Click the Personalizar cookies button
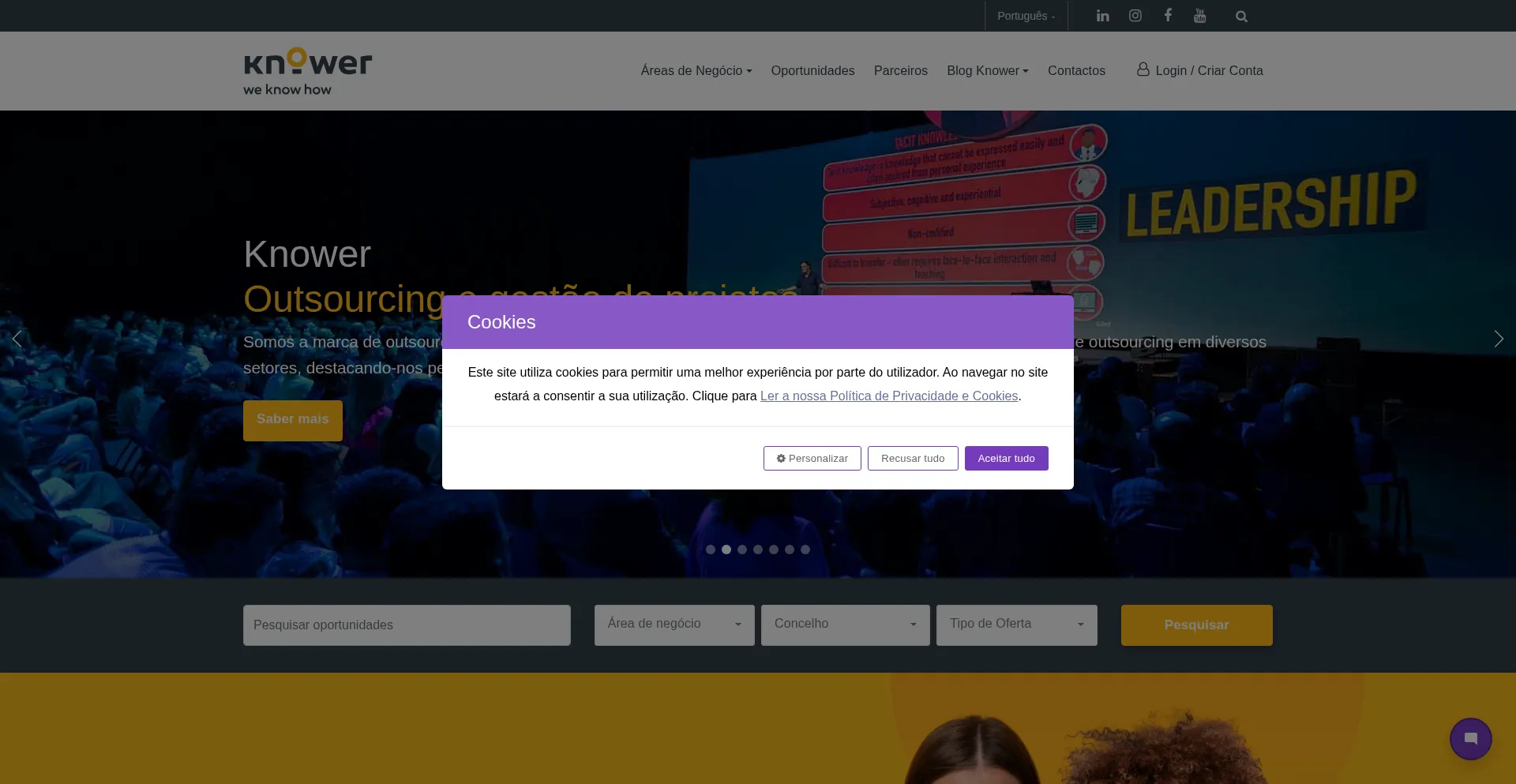 click(812, 459)
